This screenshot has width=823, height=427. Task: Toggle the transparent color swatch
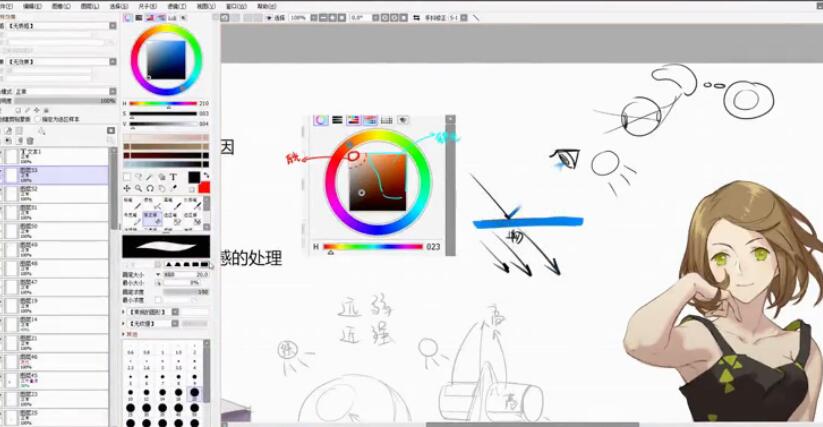click(193, 189)
